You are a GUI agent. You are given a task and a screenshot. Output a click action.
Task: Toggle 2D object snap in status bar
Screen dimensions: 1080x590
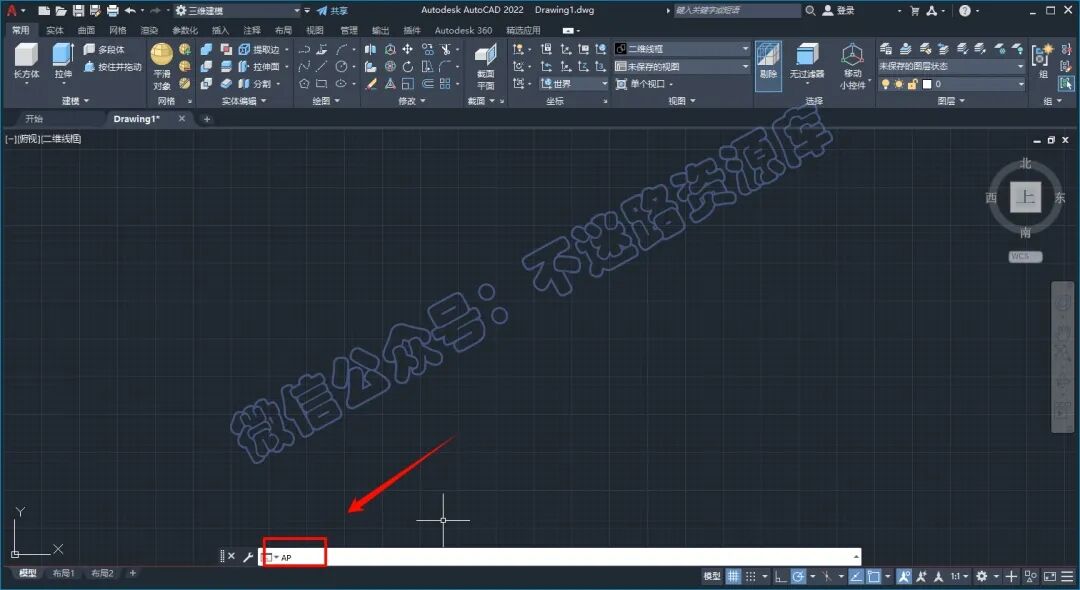click(874, 576)
